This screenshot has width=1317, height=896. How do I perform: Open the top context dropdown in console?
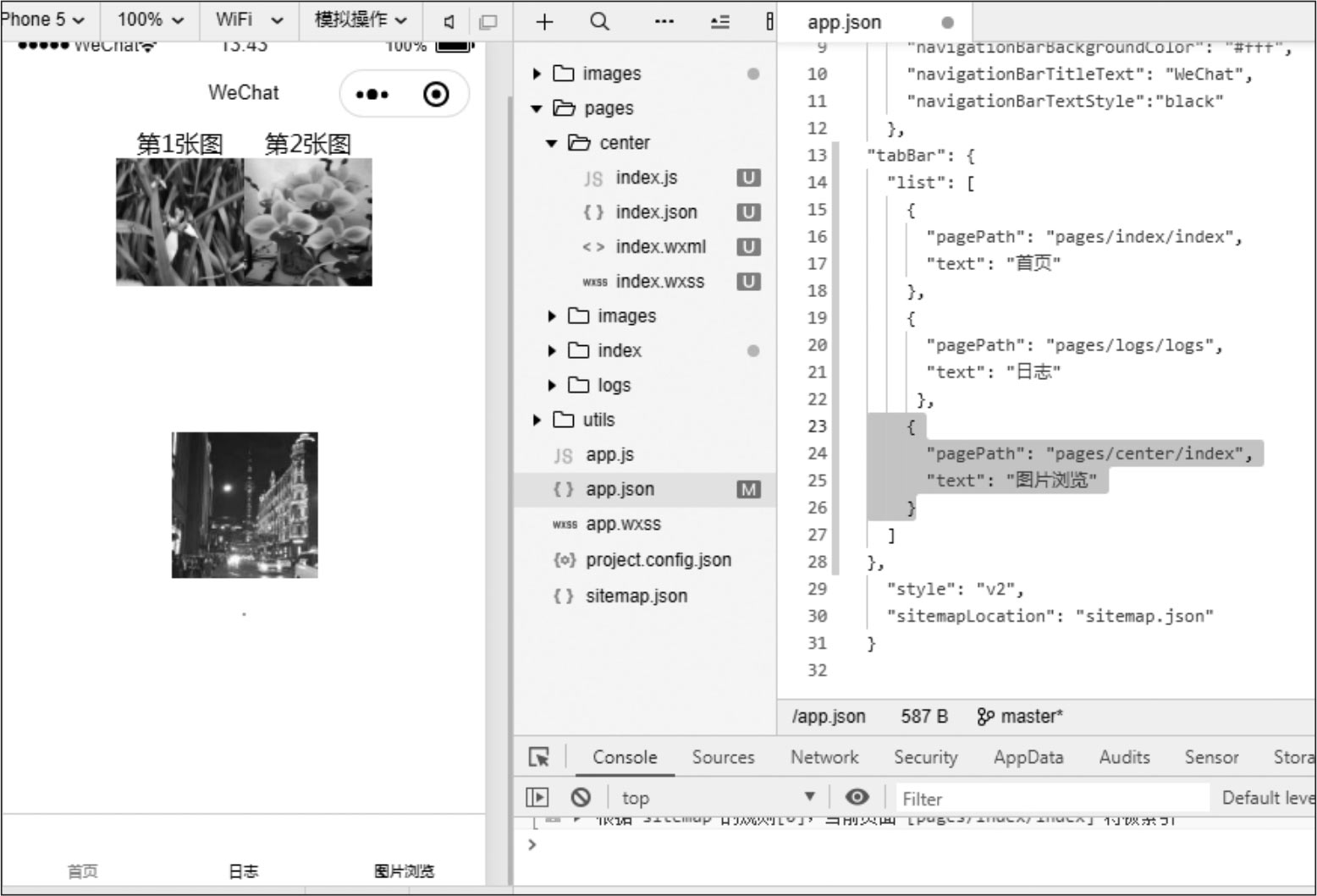pos(719,798)
